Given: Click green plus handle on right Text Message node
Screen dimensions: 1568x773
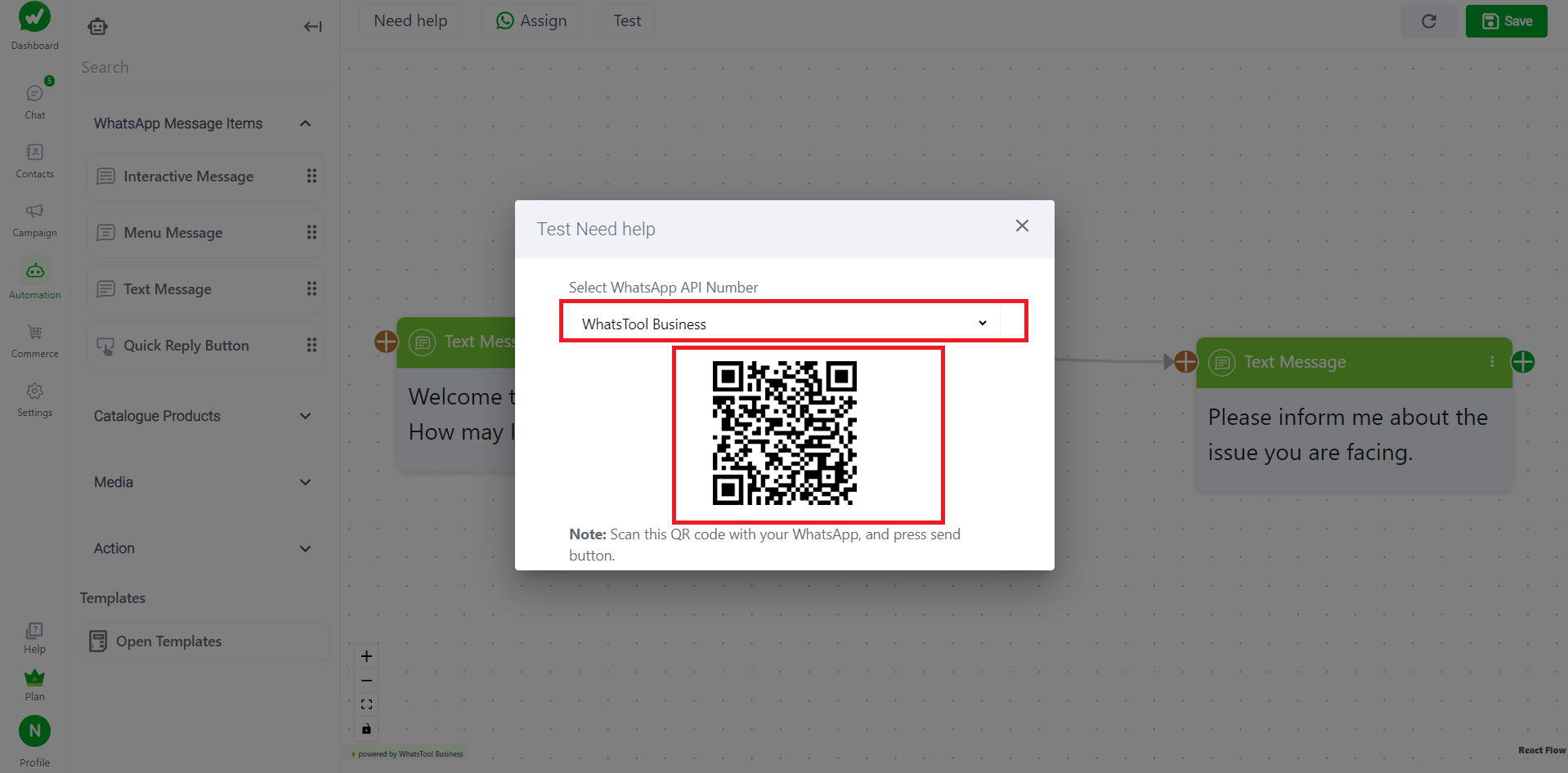Looking at the screenshot, I should tap(1523, 361).
